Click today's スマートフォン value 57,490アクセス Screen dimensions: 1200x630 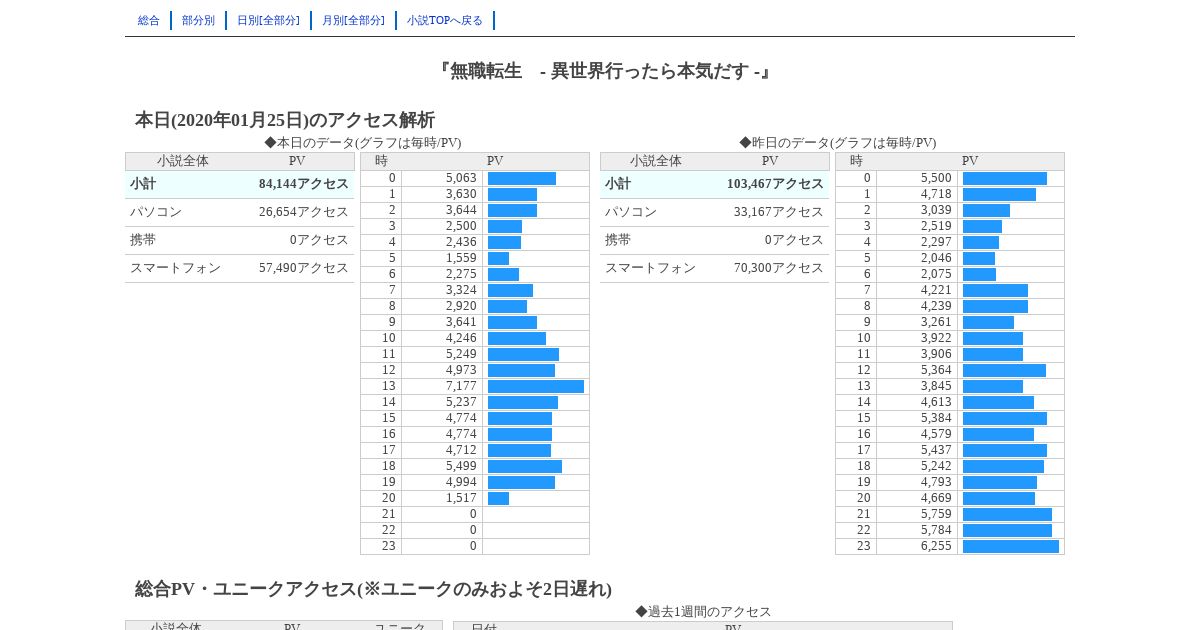pos(304,268)
